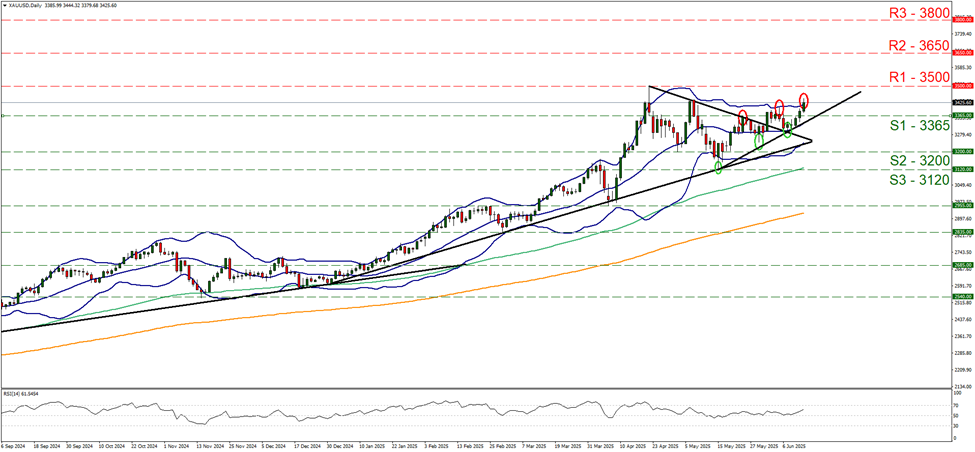
Task: Select the current price 3425.60 axis tag
Action: click(961, 102)
